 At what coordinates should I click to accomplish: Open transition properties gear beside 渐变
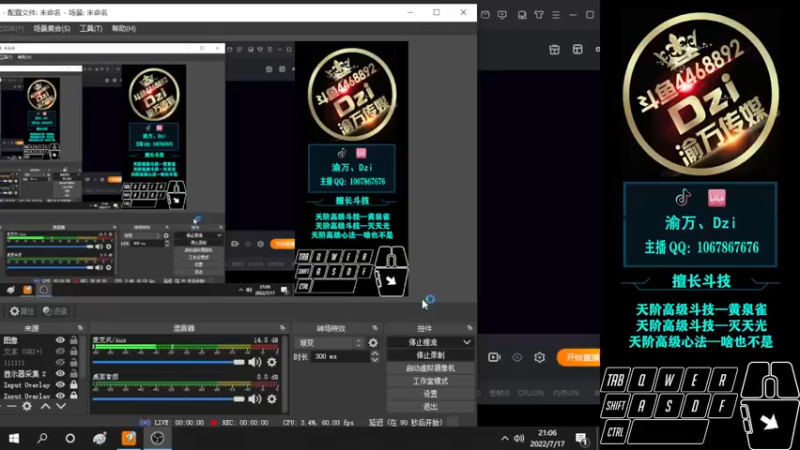point(373,343)
